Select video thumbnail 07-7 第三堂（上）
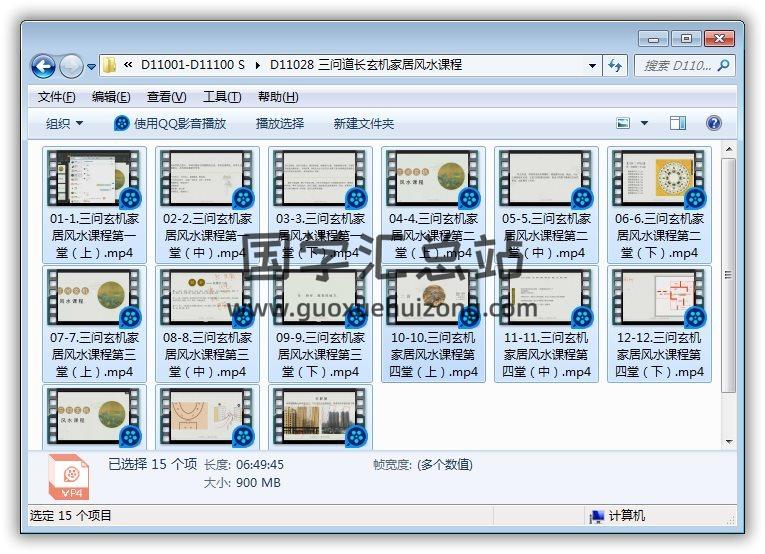The image size is (765, 554). pos(94,297)
